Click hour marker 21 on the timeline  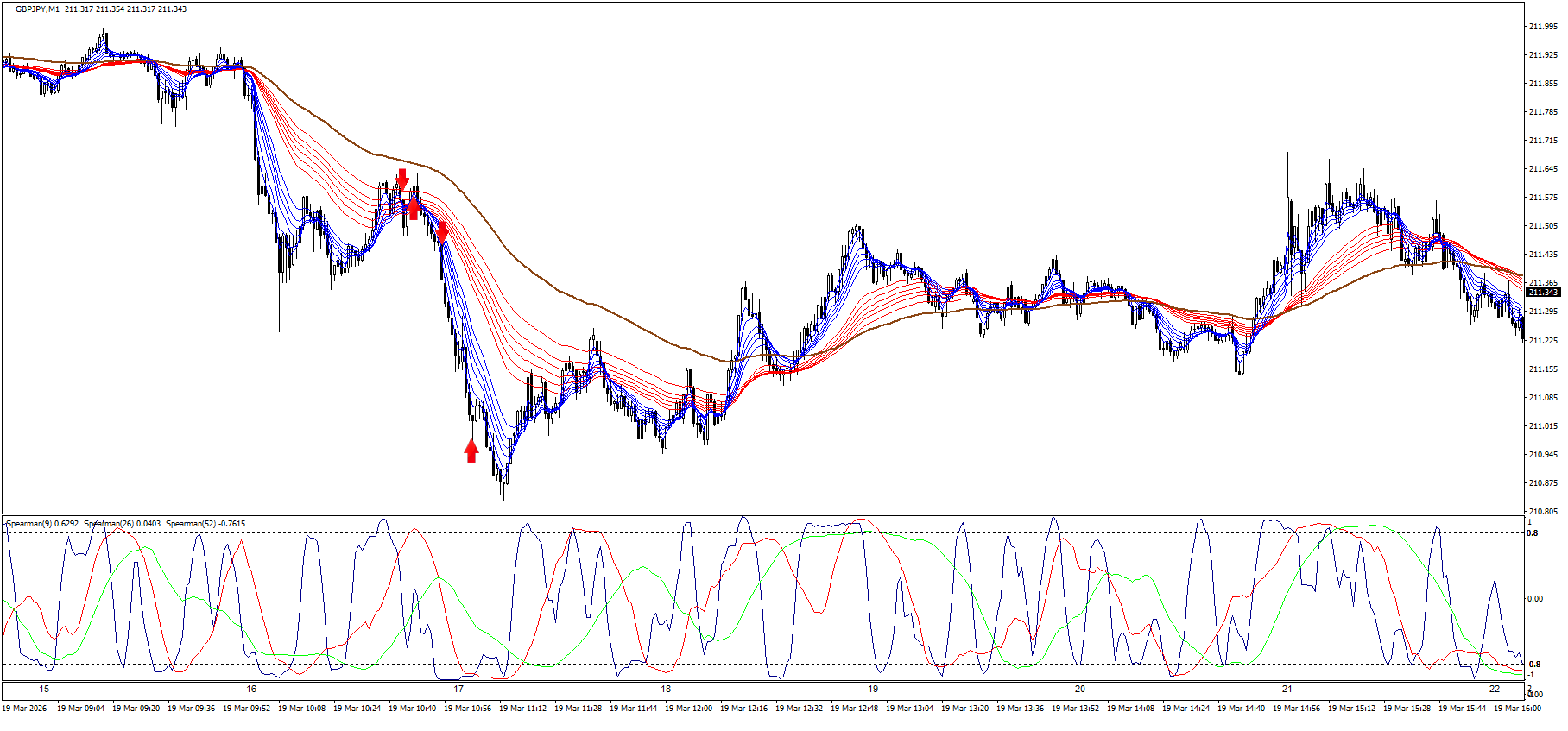point(1287,689)
